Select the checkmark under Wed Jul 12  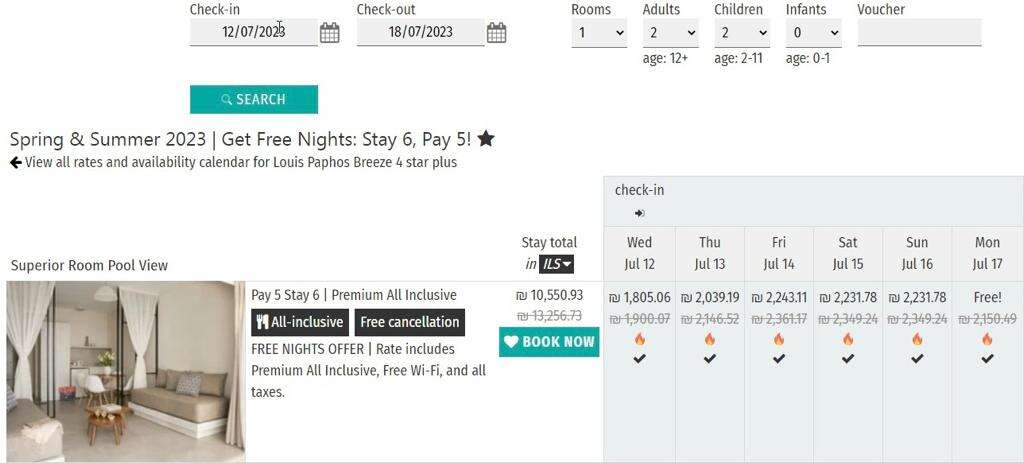point(640,358)
